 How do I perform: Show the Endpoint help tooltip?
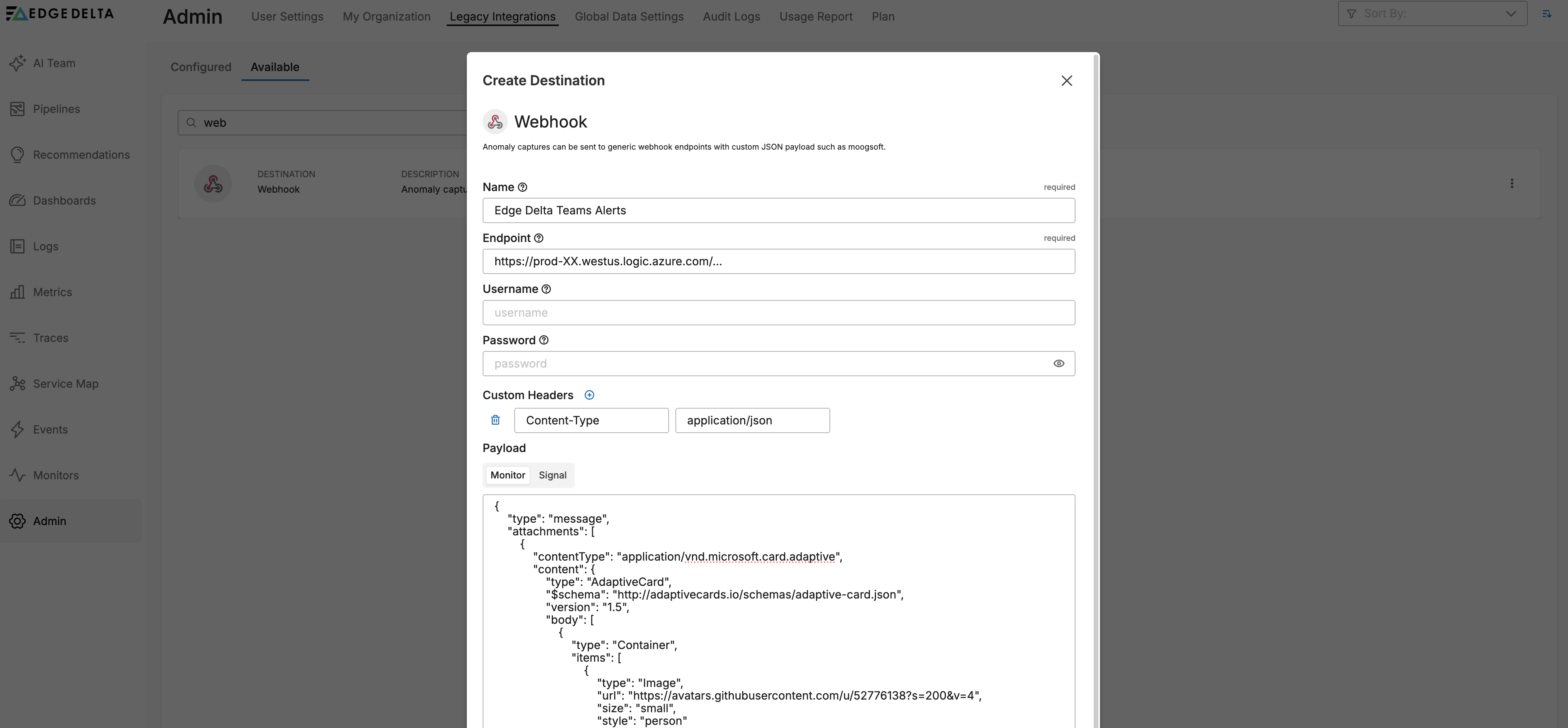(x=539, y=238)
